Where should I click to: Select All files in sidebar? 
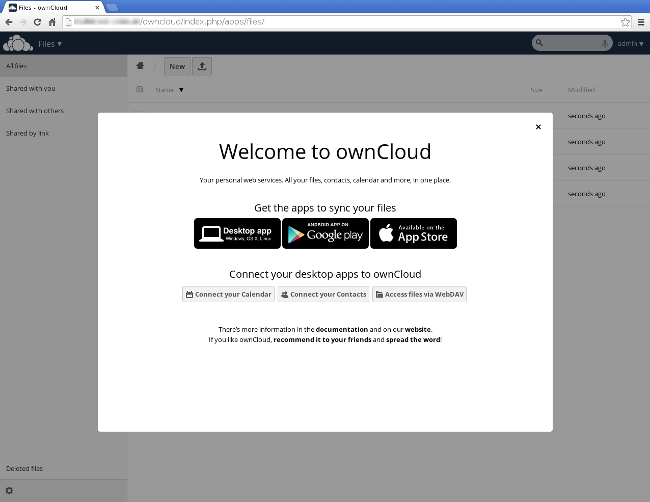click(63, 65)
